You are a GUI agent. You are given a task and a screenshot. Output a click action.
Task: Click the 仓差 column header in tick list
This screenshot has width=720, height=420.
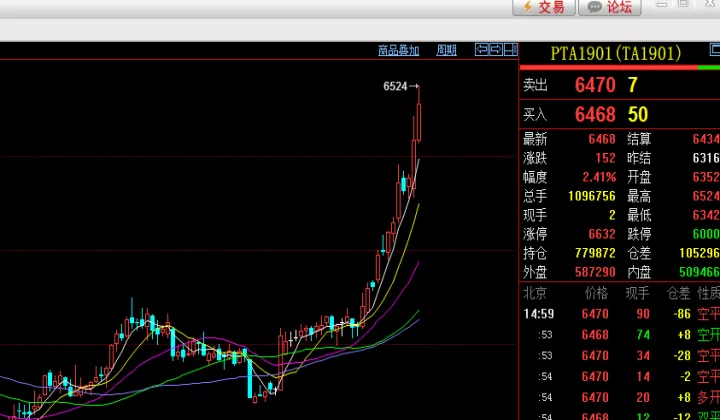[x=678, y=293]
